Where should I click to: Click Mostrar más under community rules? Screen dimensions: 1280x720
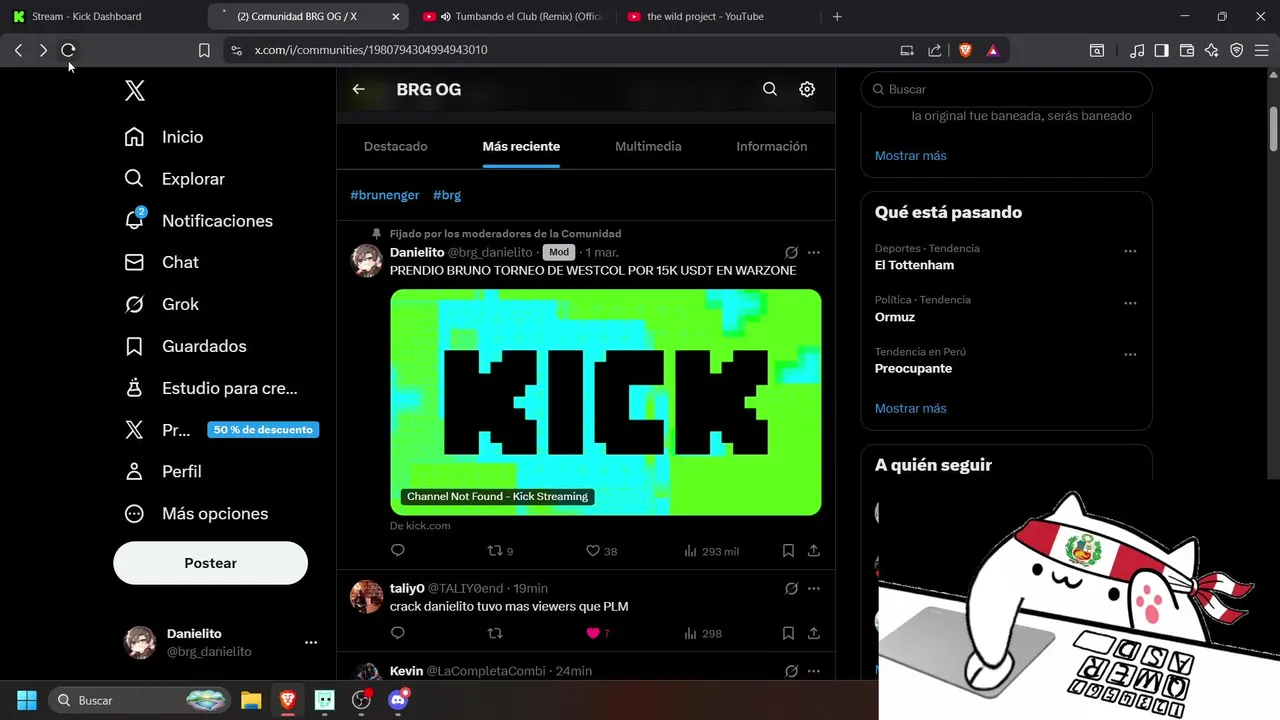(x=910, y=155)
